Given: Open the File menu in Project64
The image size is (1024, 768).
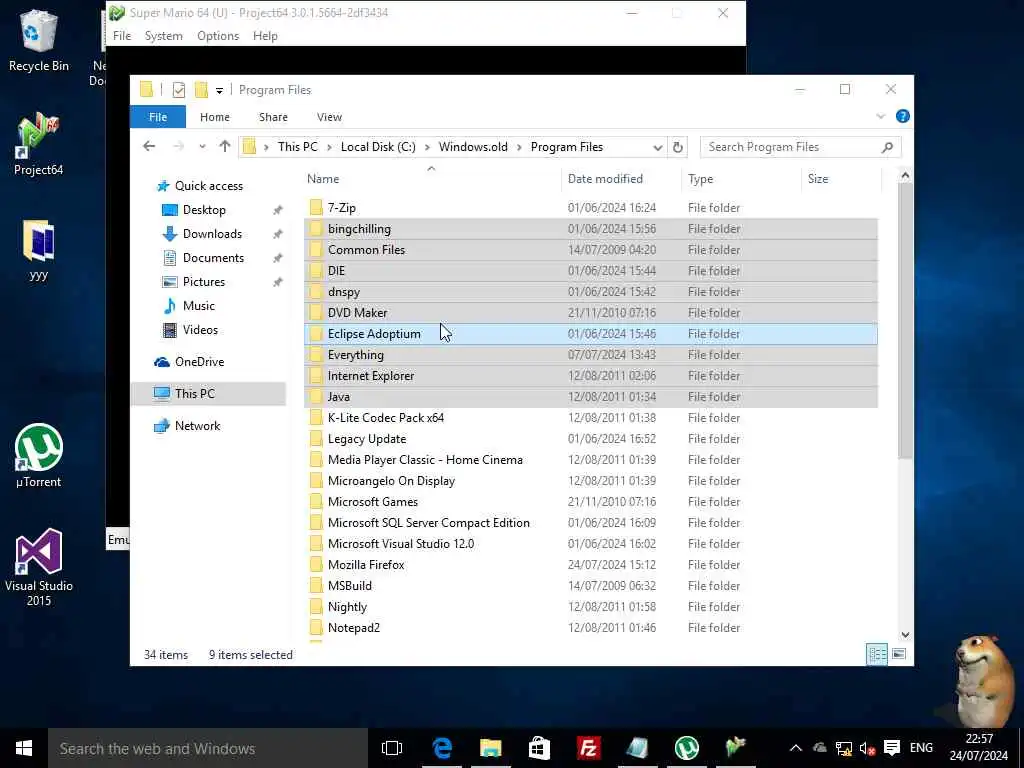Looking at the screenshot, I should click(122, 36).
